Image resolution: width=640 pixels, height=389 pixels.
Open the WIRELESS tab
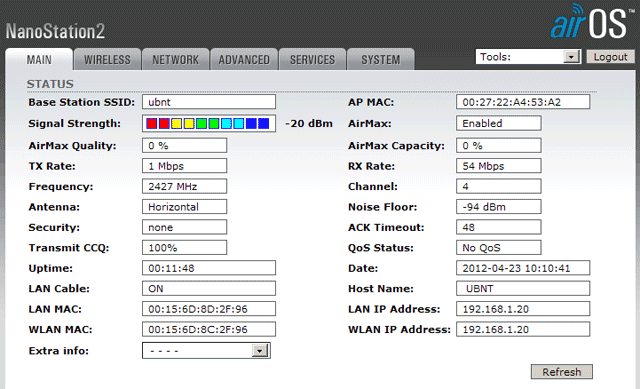pos(107,60)
